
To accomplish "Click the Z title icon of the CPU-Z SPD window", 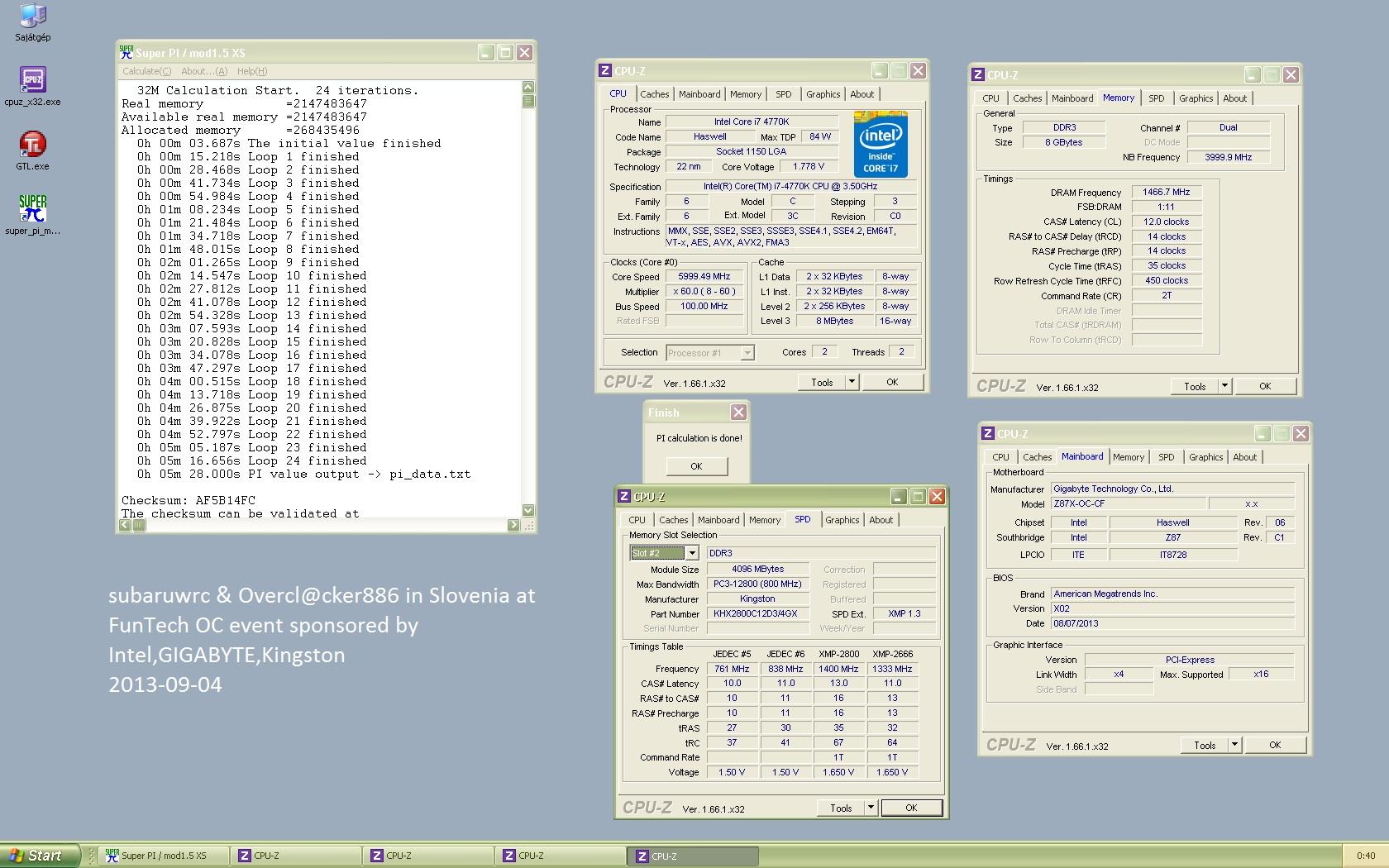I will [624, 497].
